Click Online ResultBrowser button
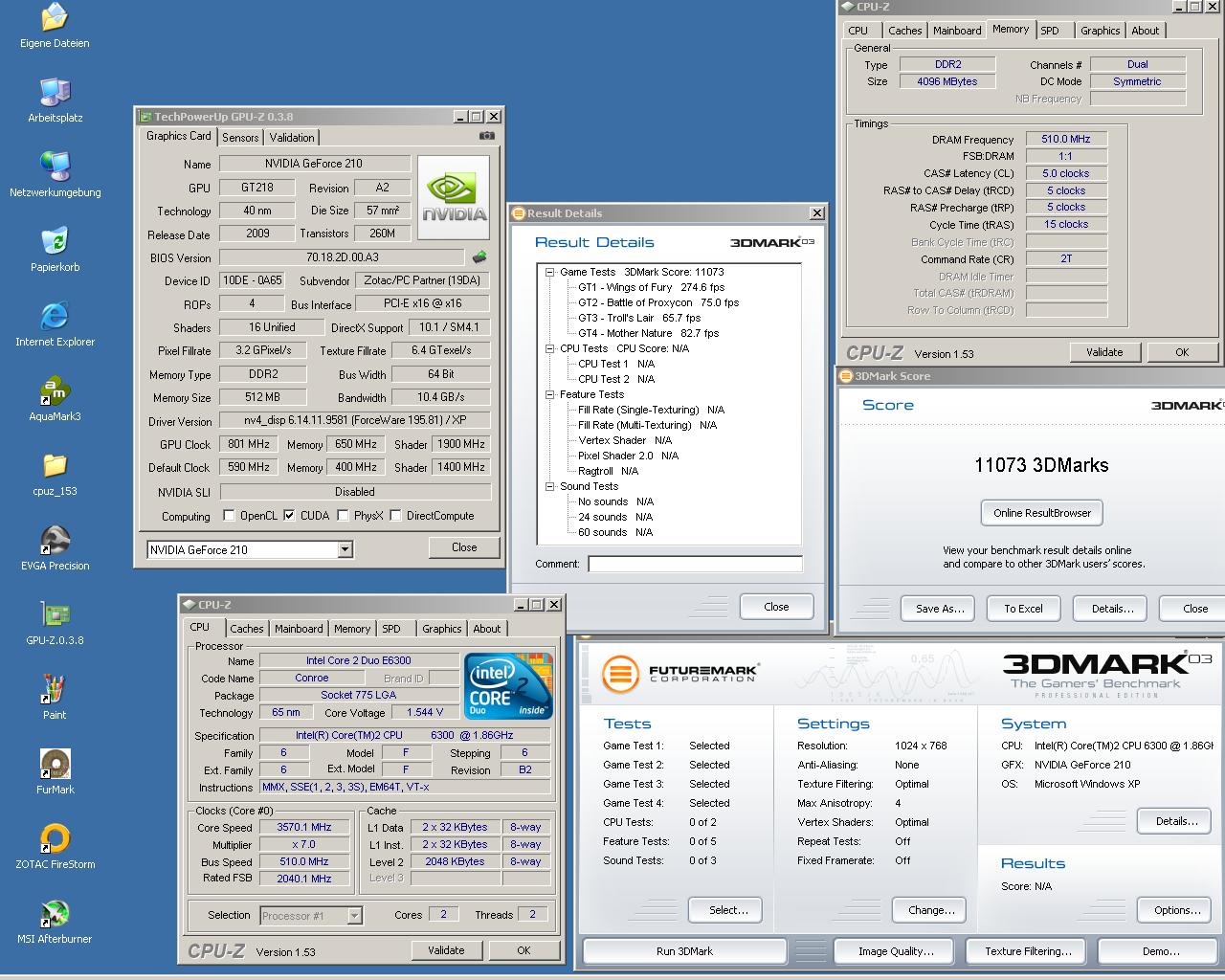The width and height of the screenshot is (1225, 980). click(1042, 513)
